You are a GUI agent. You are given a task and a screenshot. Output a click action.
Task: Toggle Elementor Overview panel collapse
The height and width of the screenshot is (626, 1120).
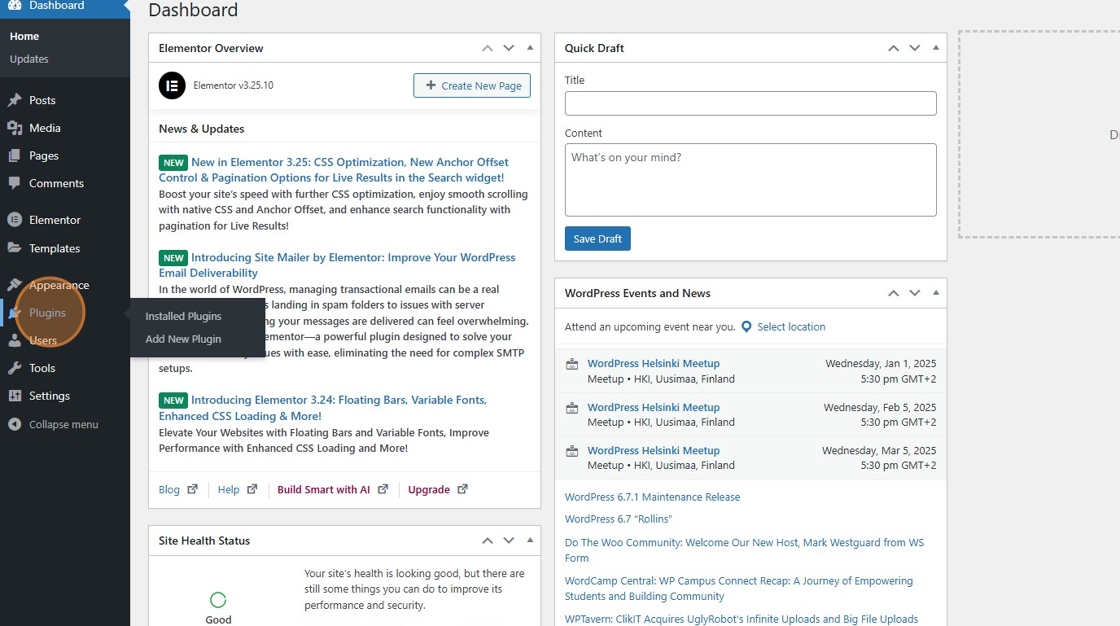530,48
